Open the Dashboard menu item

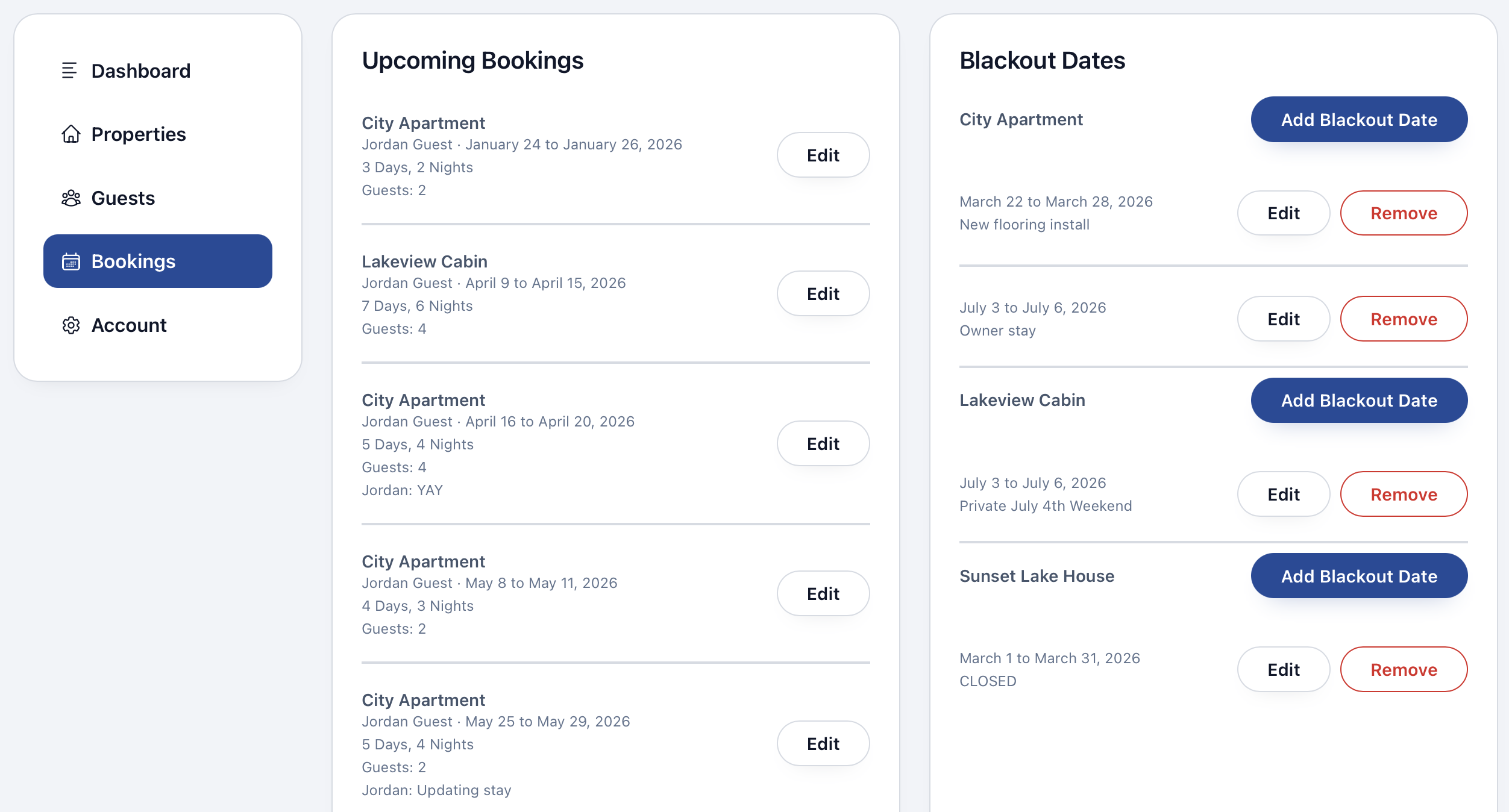click(140, 70)
